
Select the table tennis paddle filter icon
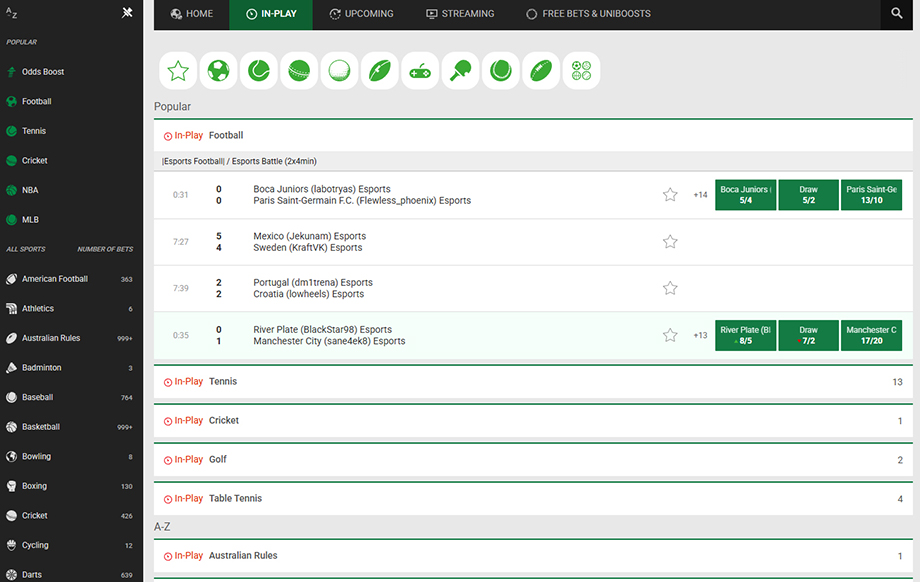pos(461,71)
